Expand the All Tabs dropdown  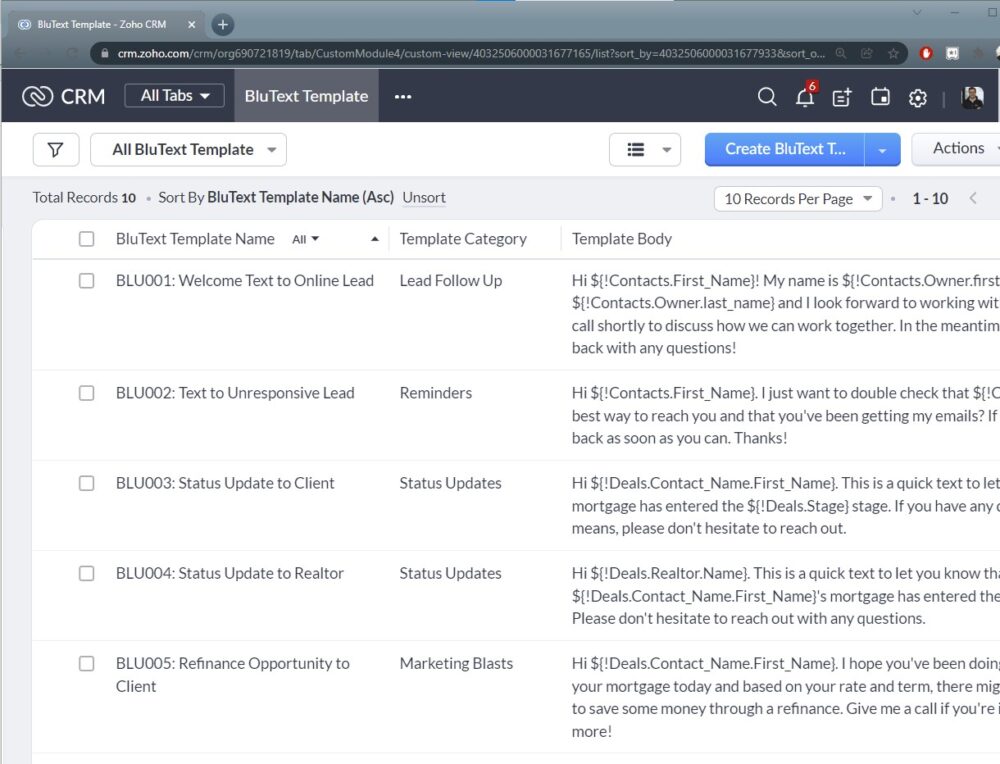point(174,96)
